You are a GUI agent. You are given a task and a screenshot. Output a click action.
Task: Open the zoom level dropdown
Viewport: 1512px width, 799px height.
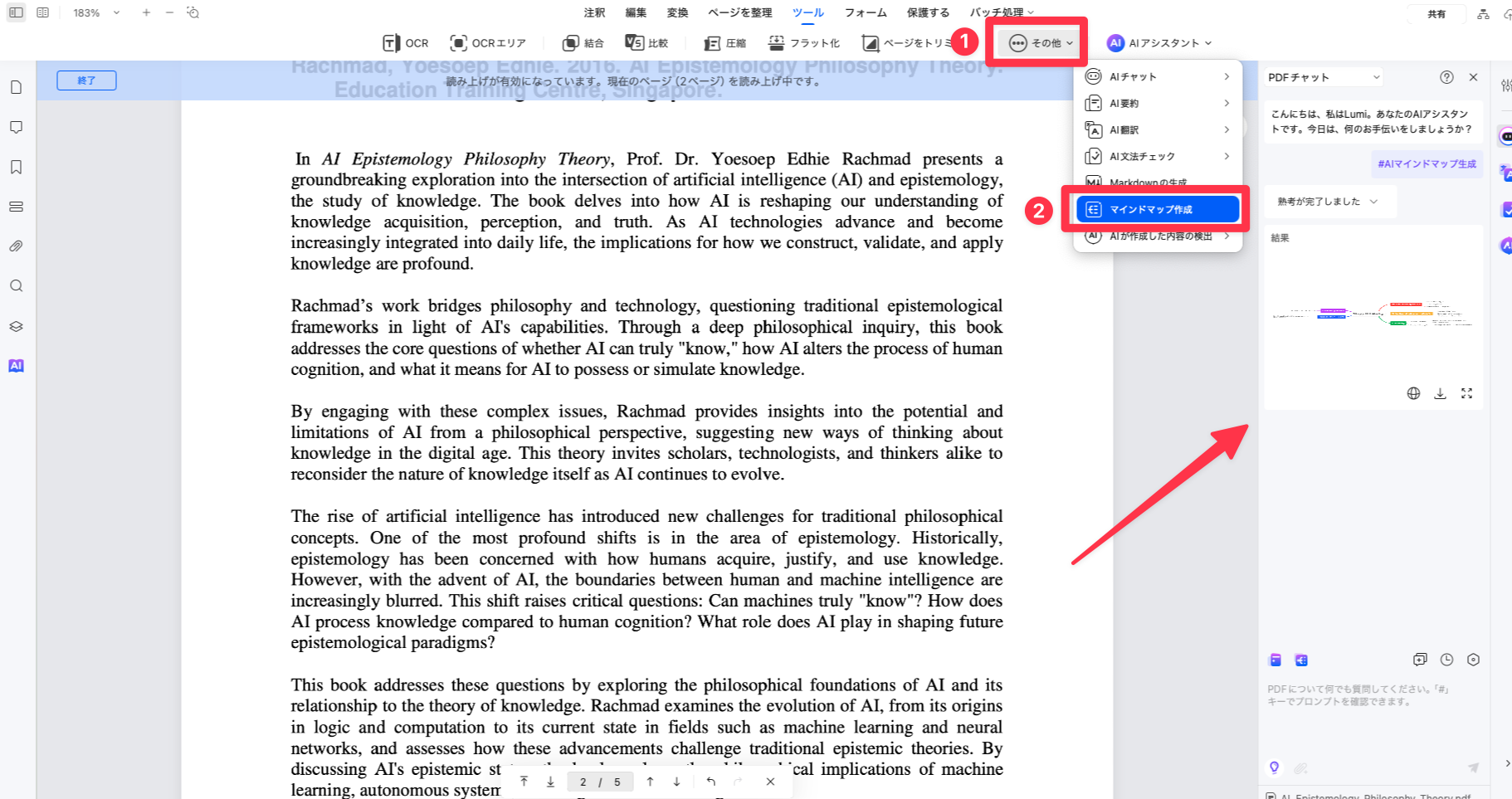coord(116,12)
